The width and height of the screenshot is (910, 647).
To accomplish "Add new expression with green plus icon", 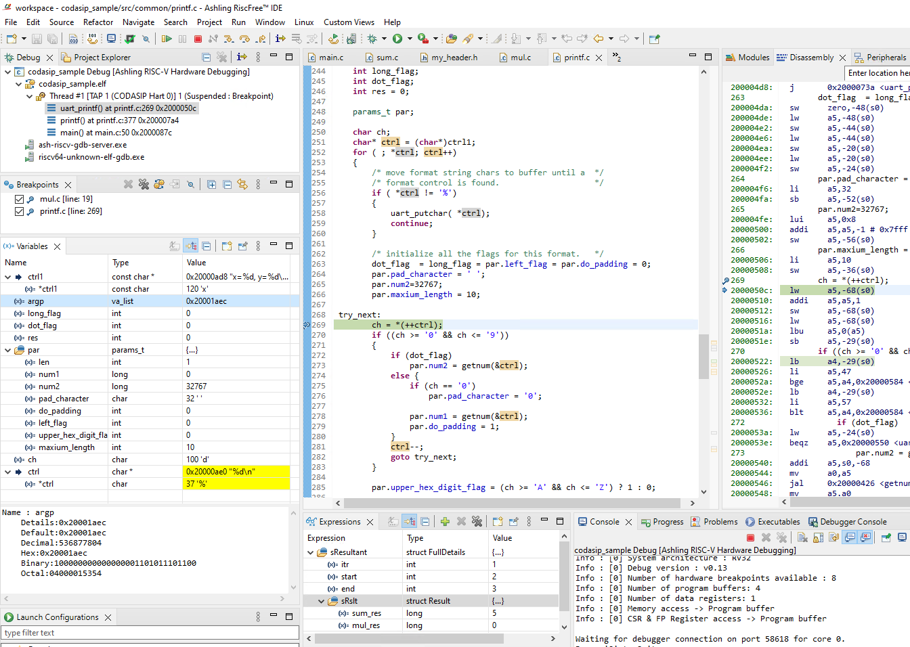I will tap(445, 522).
